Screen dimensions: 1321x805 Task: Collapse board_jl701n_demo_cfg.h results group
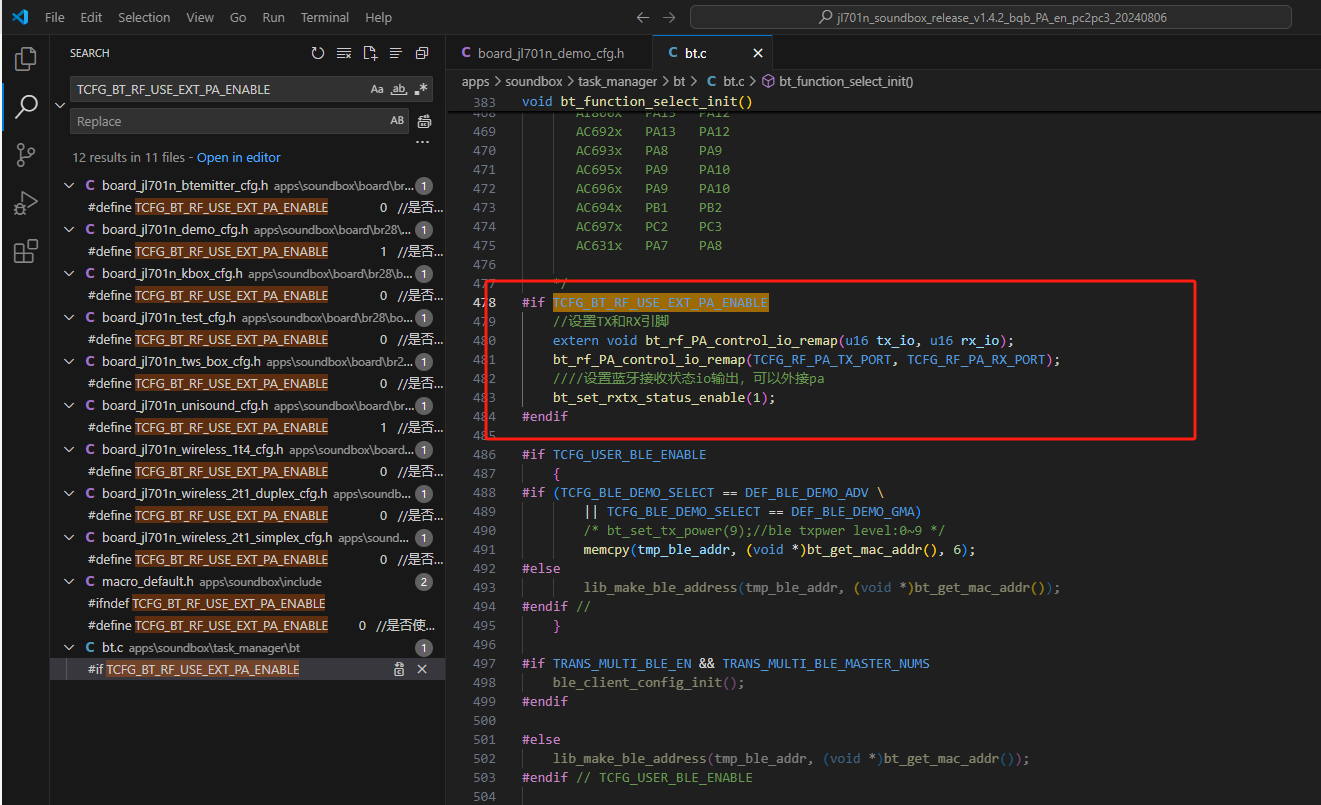click(69, 229)
